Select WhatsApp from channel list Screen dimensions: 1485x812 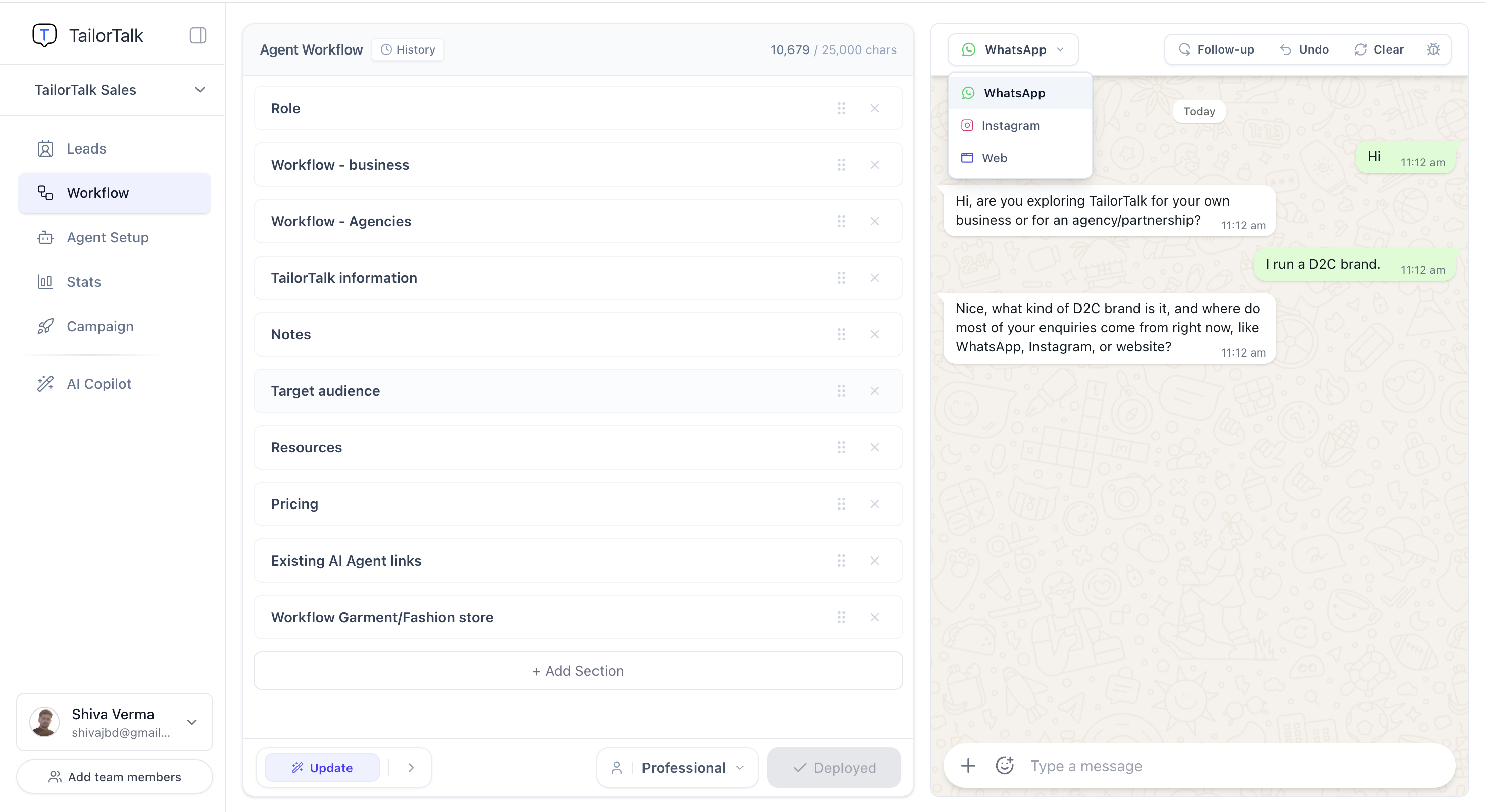pyautogui.click(x=1020, y=93)
